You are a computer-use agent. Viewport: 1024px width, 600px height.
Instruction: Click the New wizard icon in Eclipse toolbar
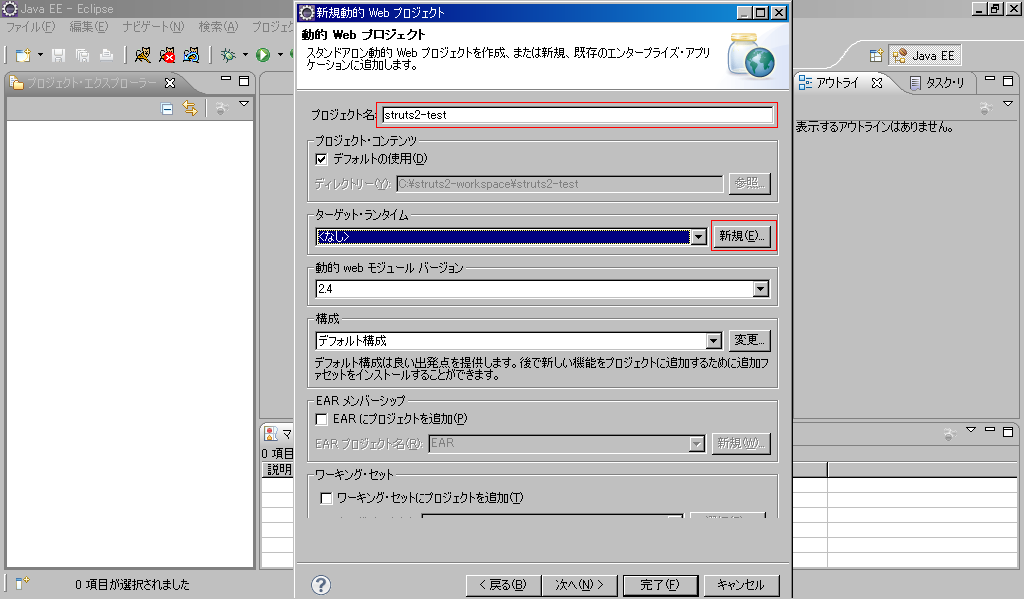click(23, 55)
